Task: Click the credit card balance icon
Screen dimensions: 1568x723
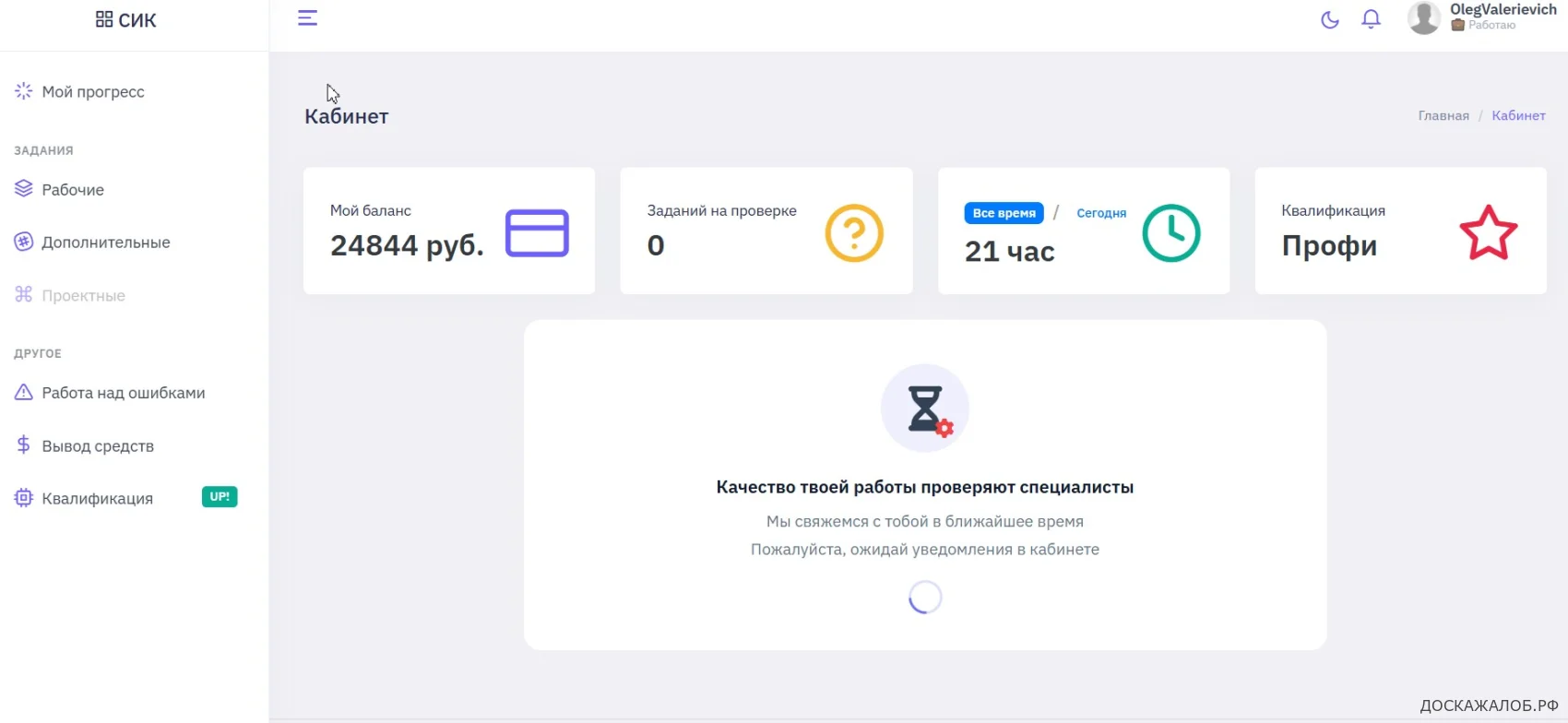Action: pos(537,233)
